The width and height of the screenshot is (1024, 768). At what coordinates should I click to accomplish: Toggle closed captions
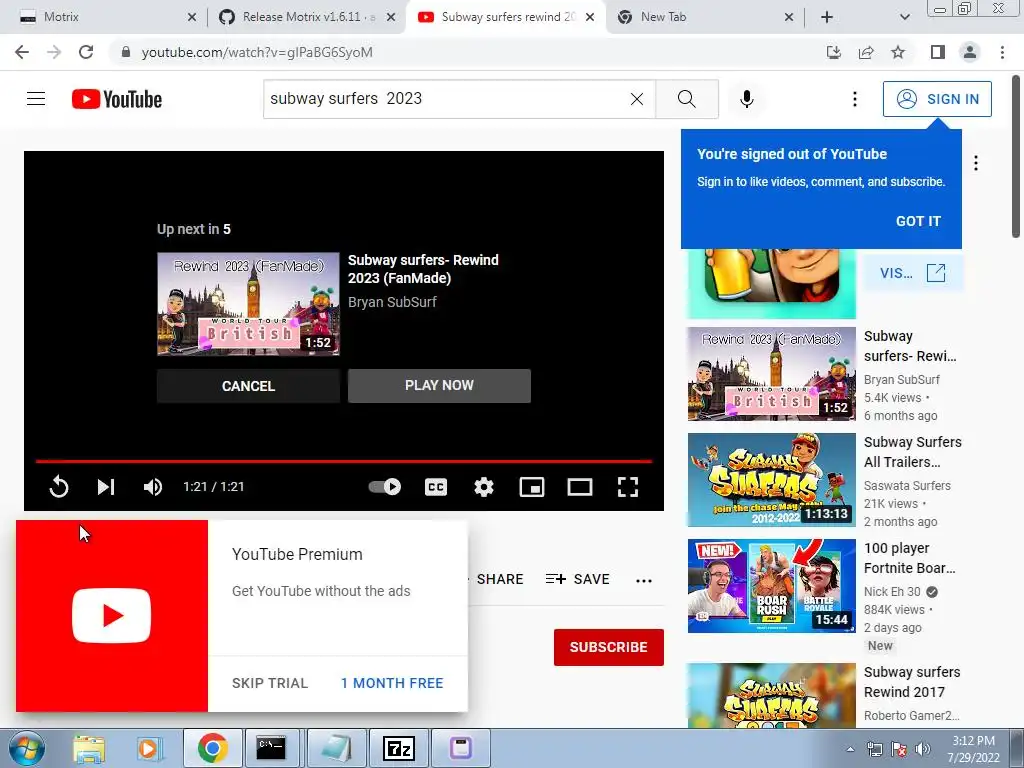(436, 487)
